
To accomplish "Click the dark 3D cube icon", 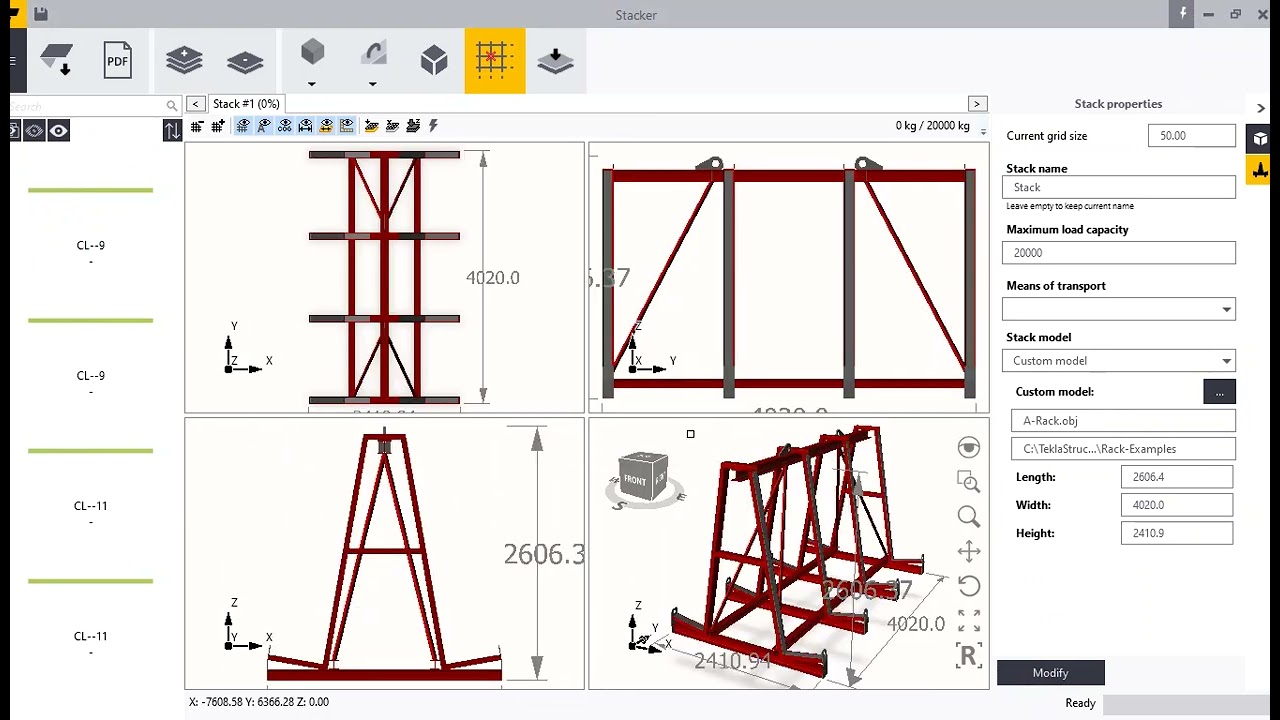I will pyautogui.click(x=434, y=60).
